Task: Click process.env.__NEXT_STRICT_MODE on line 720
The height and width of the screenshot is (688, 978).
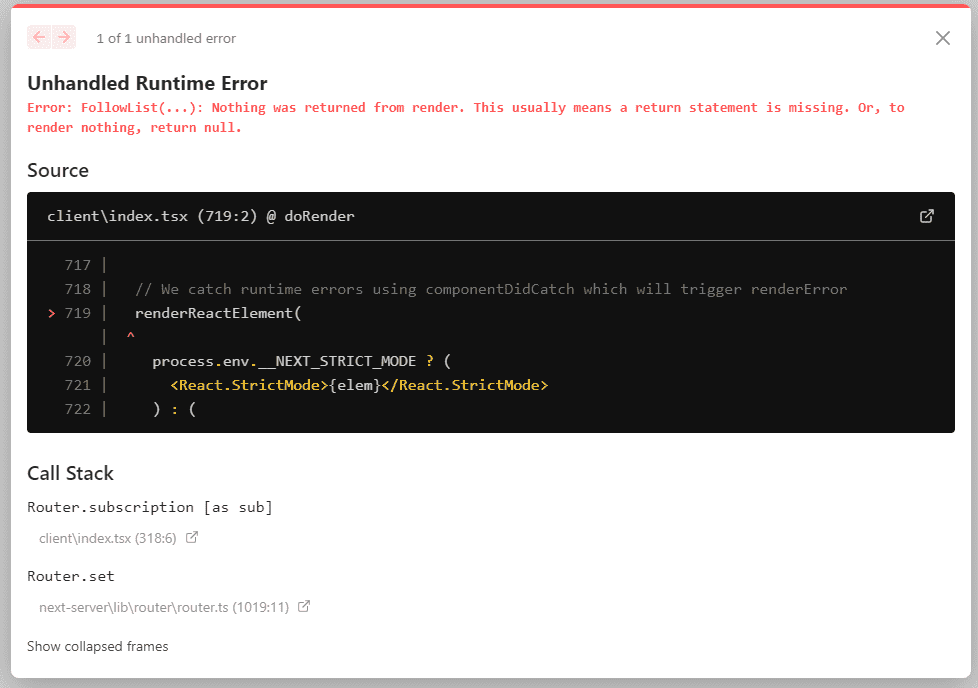Action: 284,361
